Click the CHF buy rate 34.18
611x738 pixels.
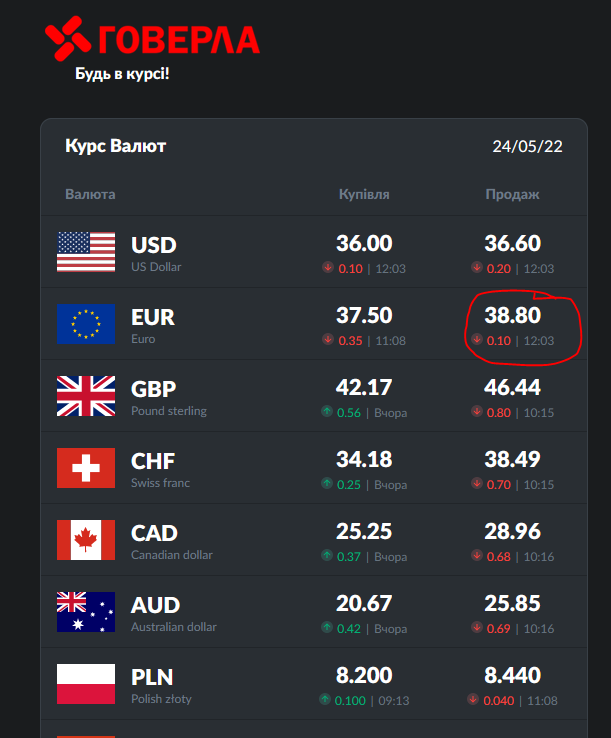tap(364, 460)
